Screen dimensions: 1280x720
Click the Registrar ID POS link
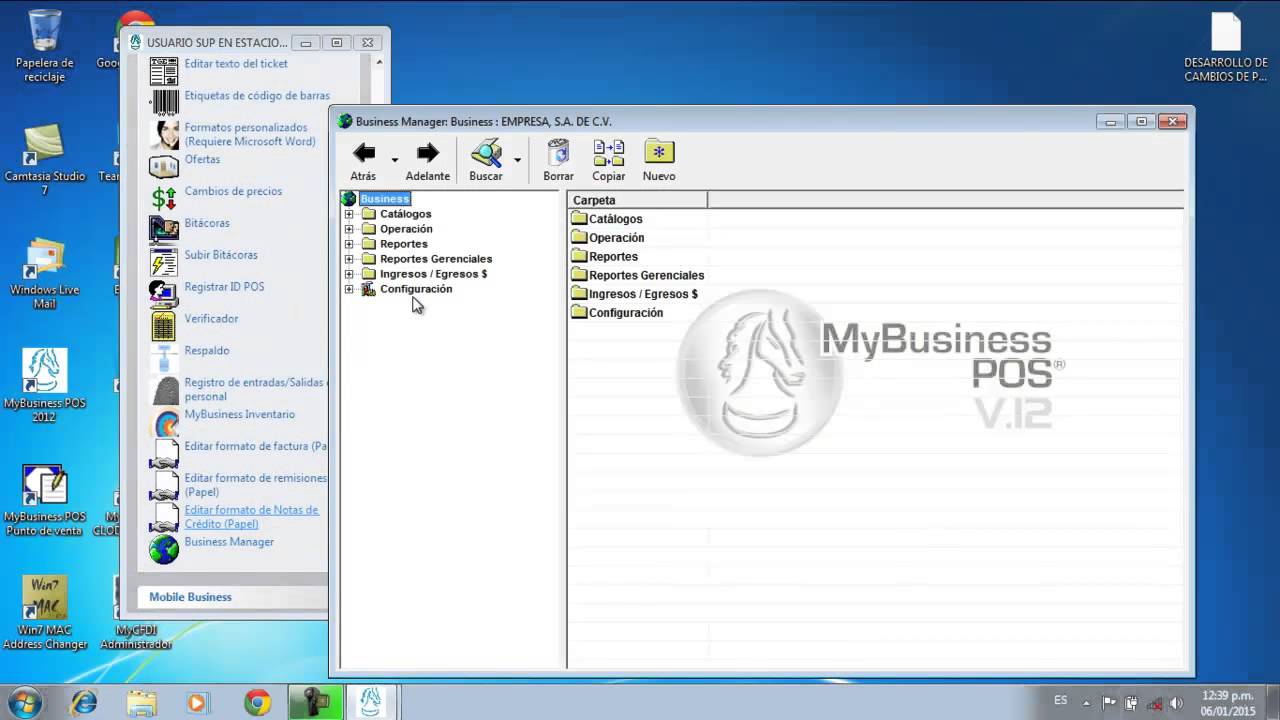point(224,287)
